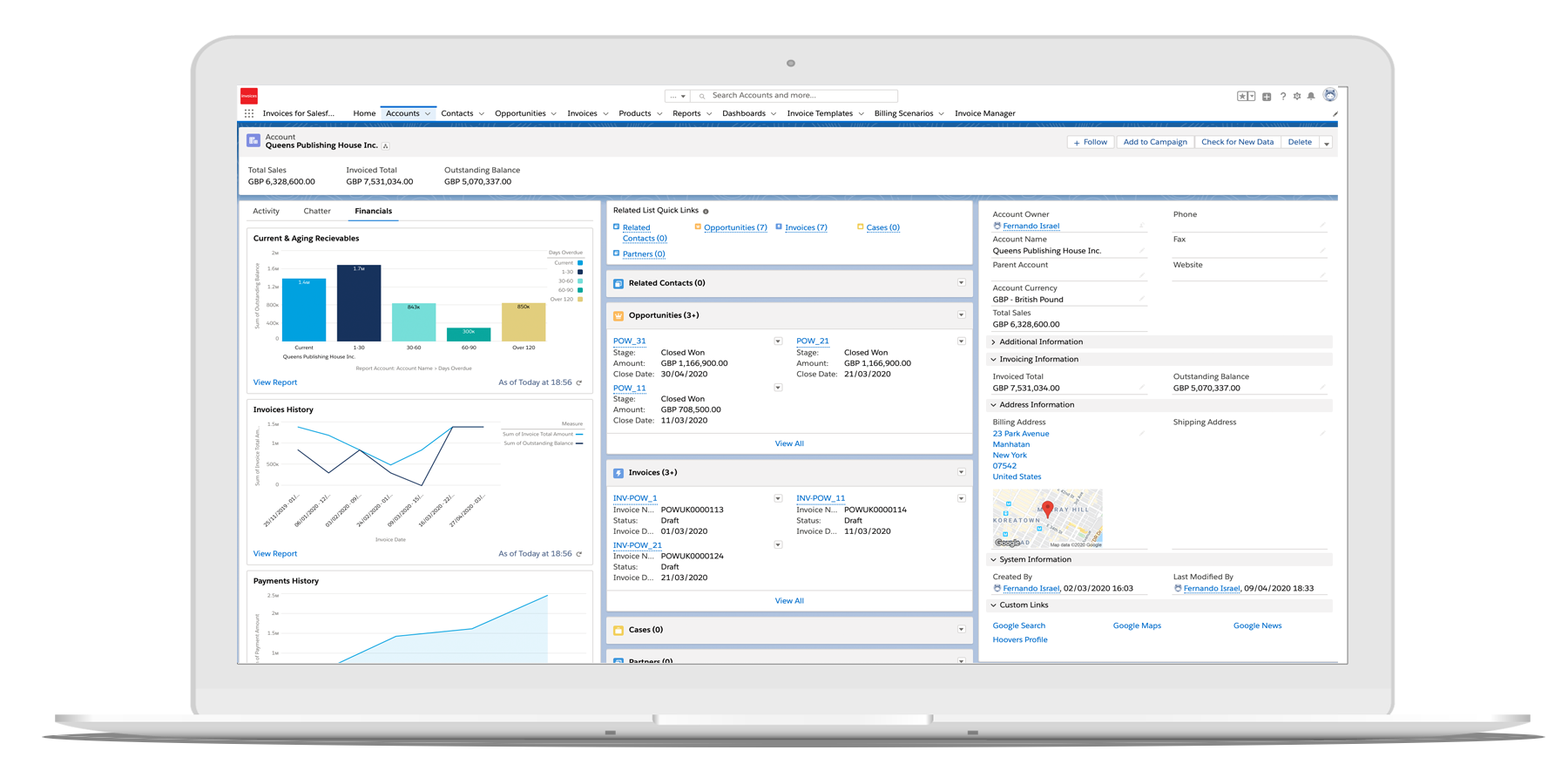The height and width of the screenshot is (784, 1568).
Task: Click the Search Accounts and more field
Action: (x=801, y=96)
